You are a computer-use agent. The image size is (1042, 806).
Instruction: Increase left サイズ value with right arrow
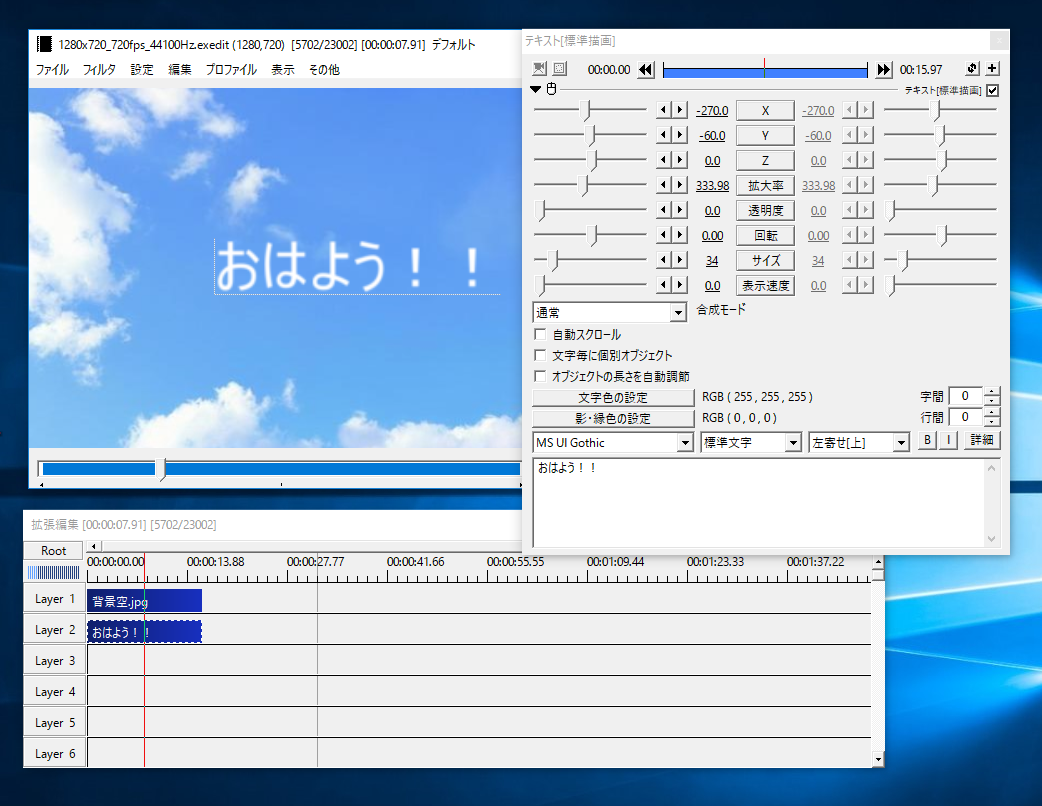coord(679,260)
